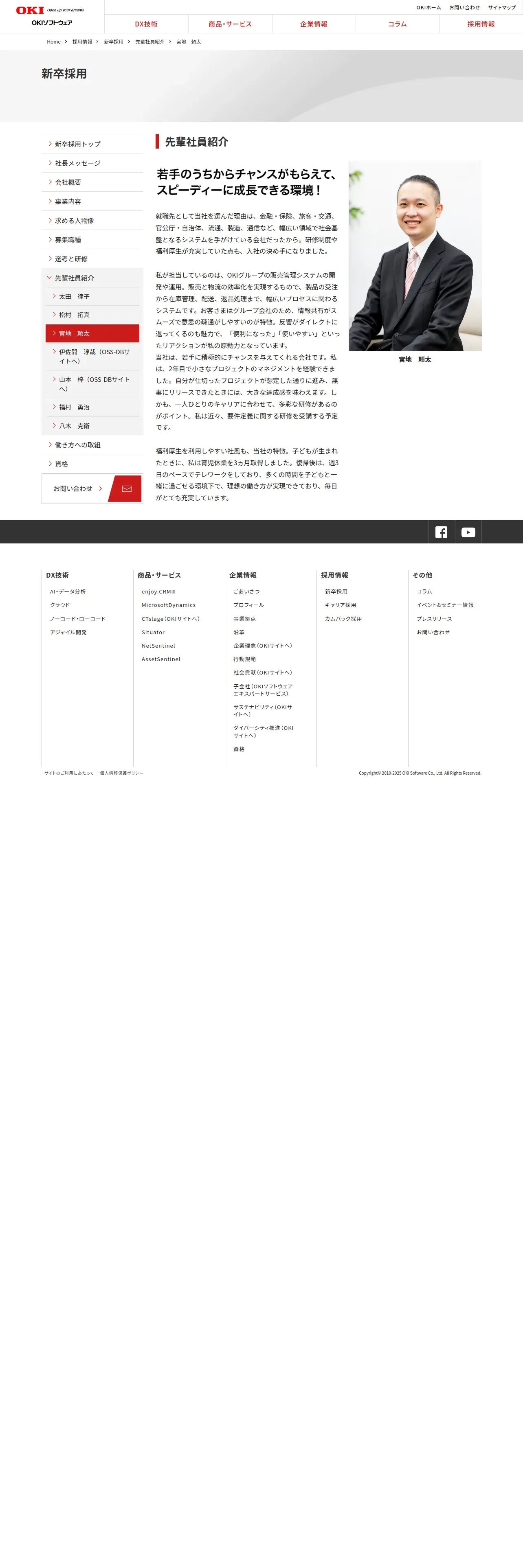This screenshot has height=1568, width=523.
Task: Click the red envelope mail icon
Action: click(126, 489)
